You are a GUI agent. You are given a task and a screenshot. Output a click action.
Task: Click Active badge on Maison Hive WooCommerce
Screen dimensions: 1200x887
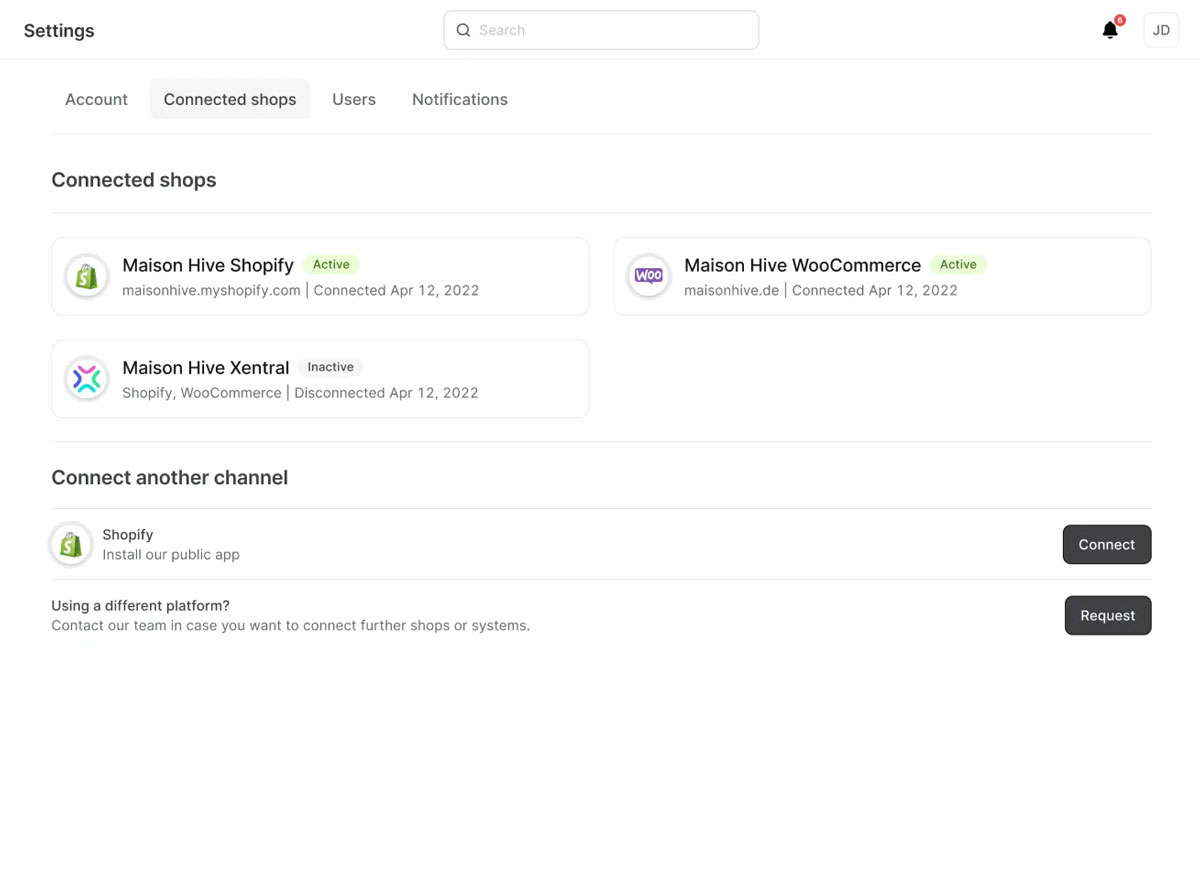(x=958, y=265)
